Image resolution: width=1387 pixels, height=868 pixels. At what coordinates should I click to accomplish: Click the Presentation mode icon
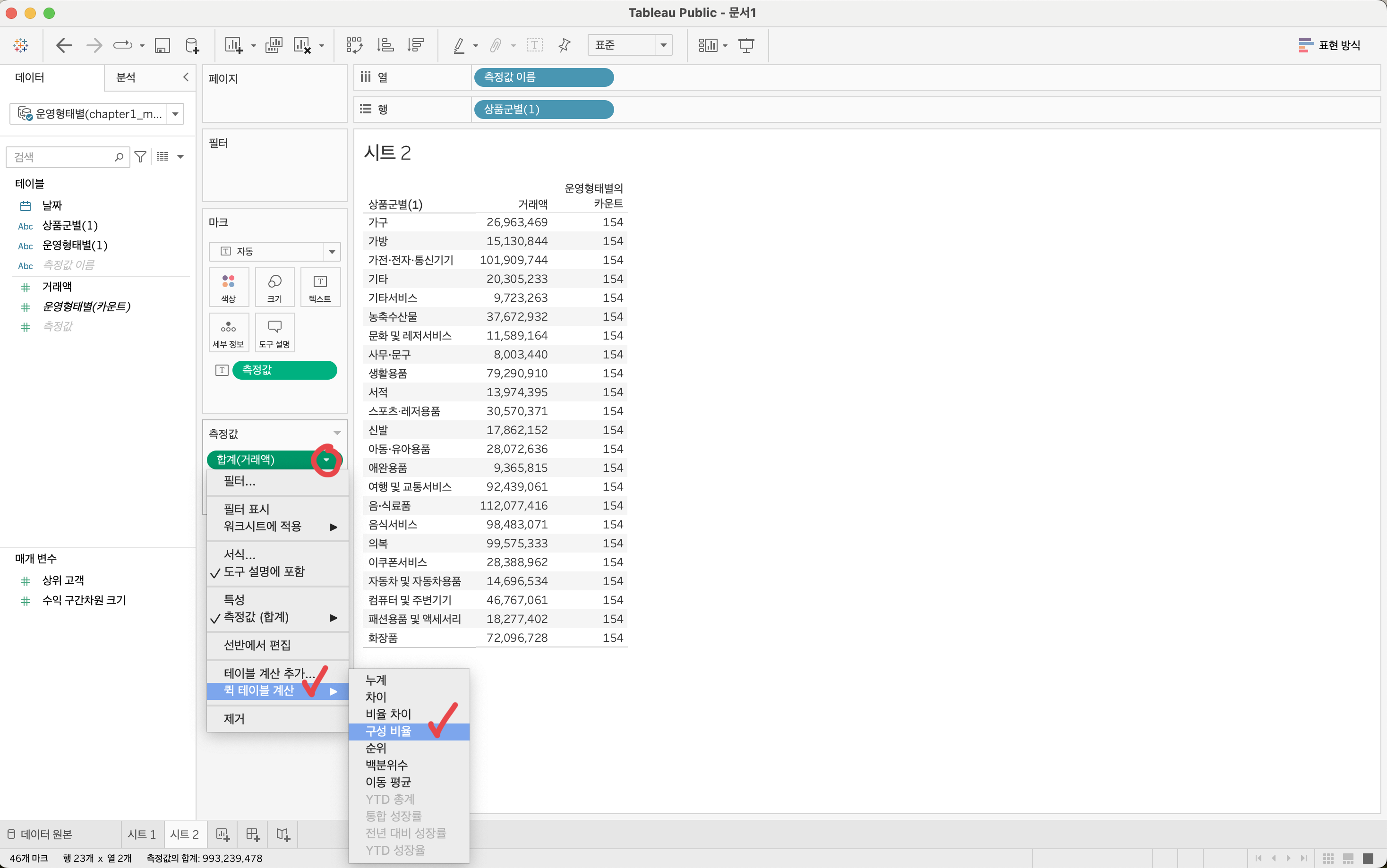pyautogui.click(x=746, y=45)
